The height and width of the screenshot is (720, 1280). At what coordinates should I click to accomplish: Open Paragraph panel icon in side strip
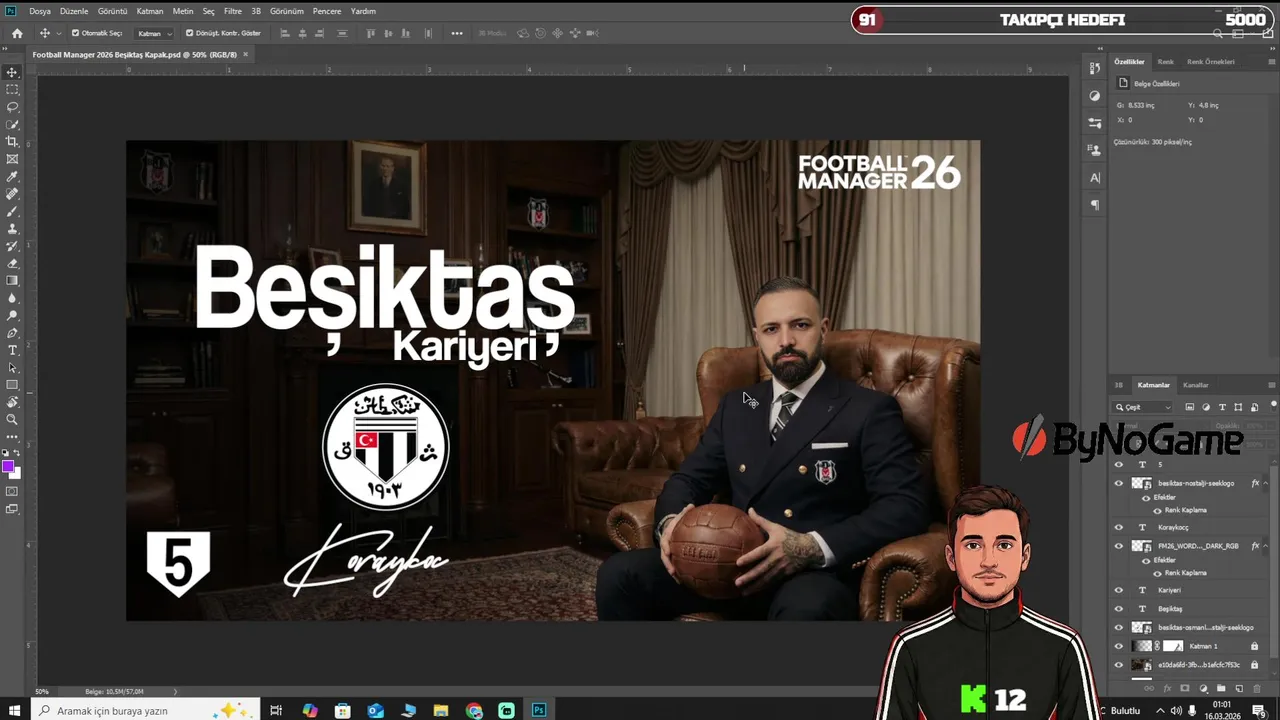click(1095, 205)
